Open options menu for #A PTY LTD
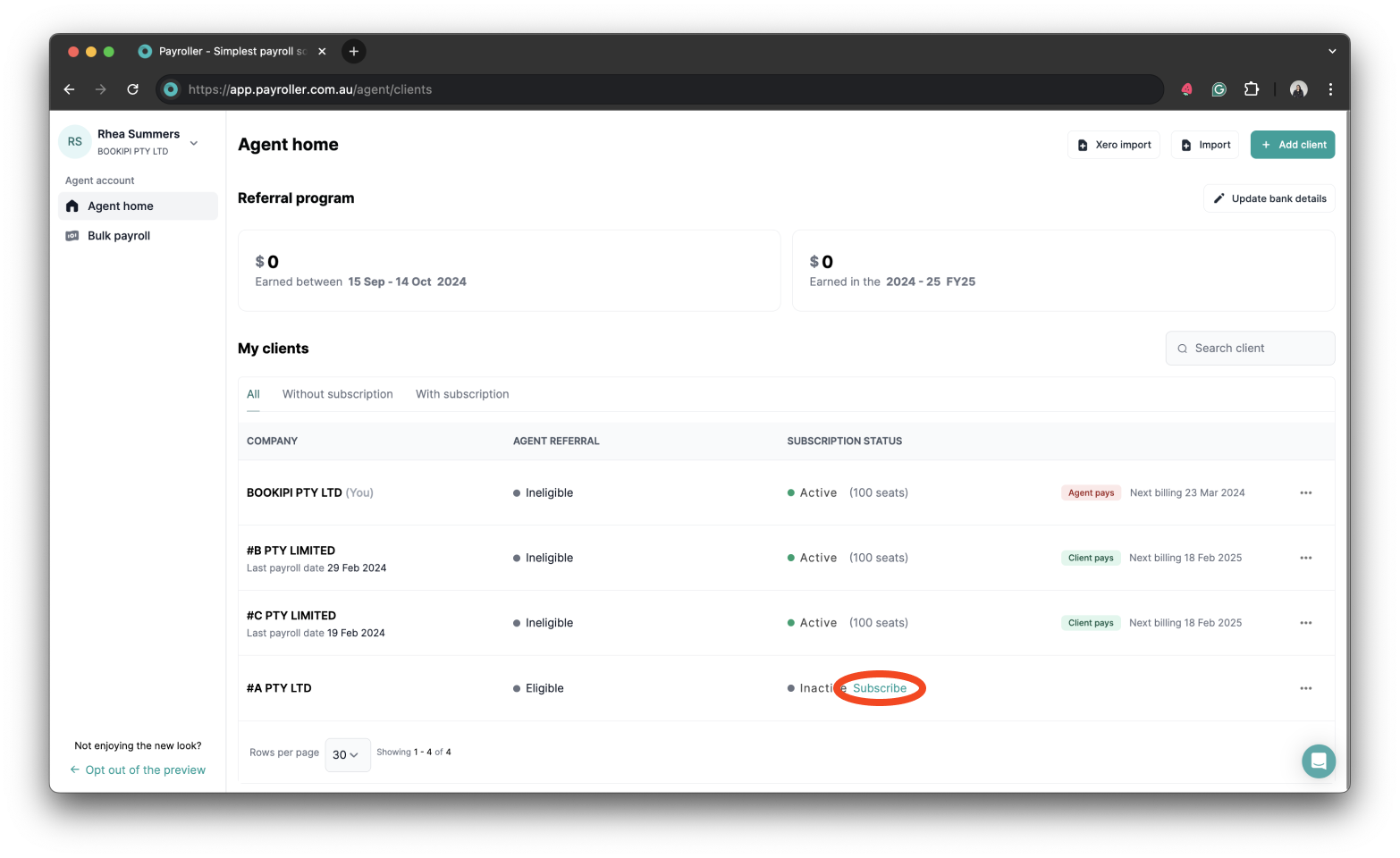This screenshot has width=1400, height=858. point(1306,688)
